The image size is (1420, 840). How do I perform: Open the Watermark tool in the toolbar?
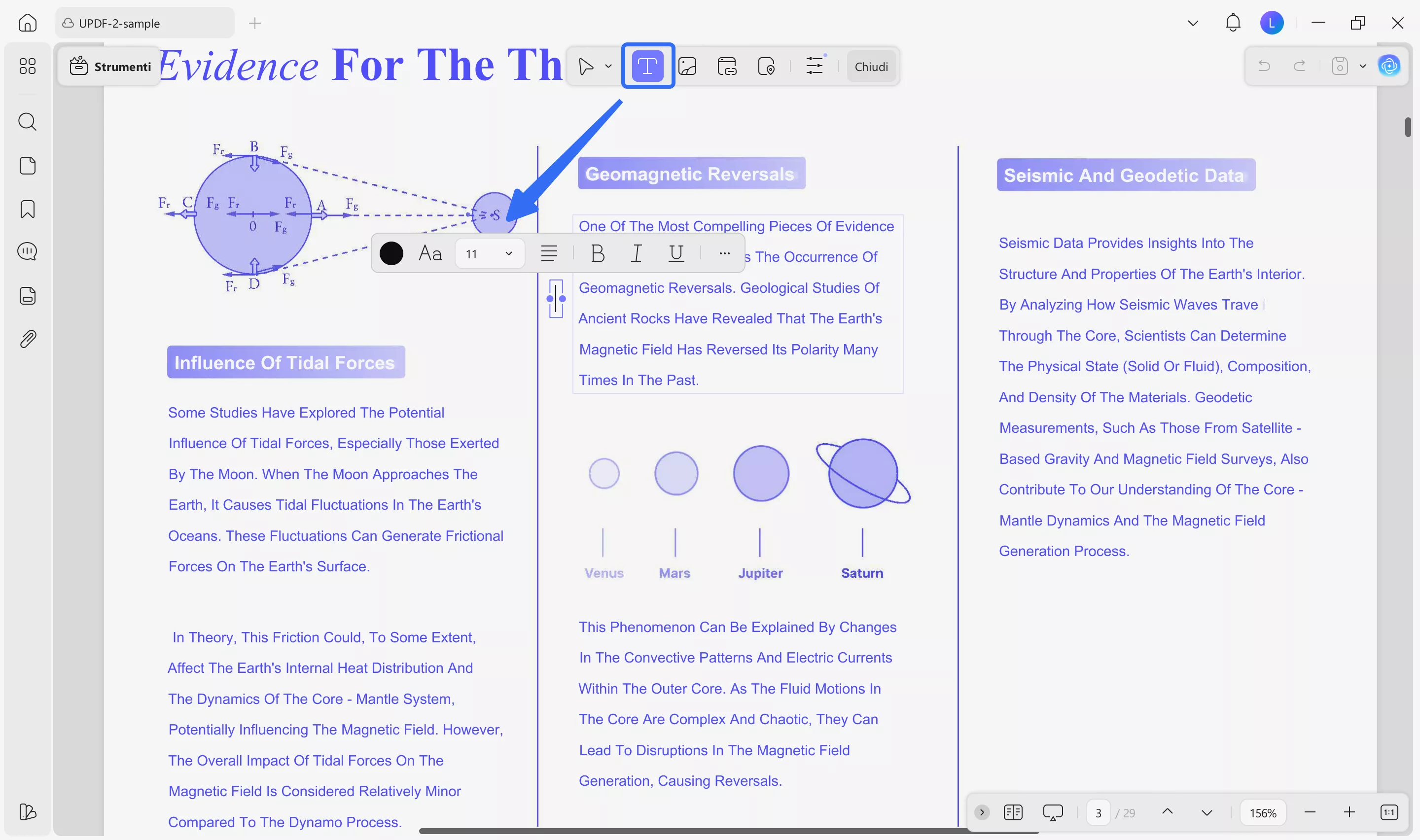[767, 66]
